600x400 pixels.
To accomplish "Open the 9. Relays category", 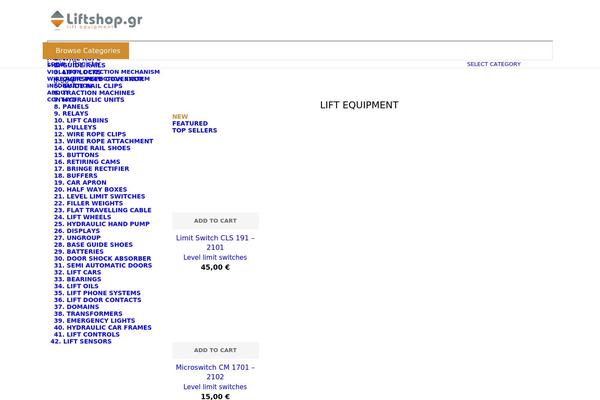I will (71, 114).
